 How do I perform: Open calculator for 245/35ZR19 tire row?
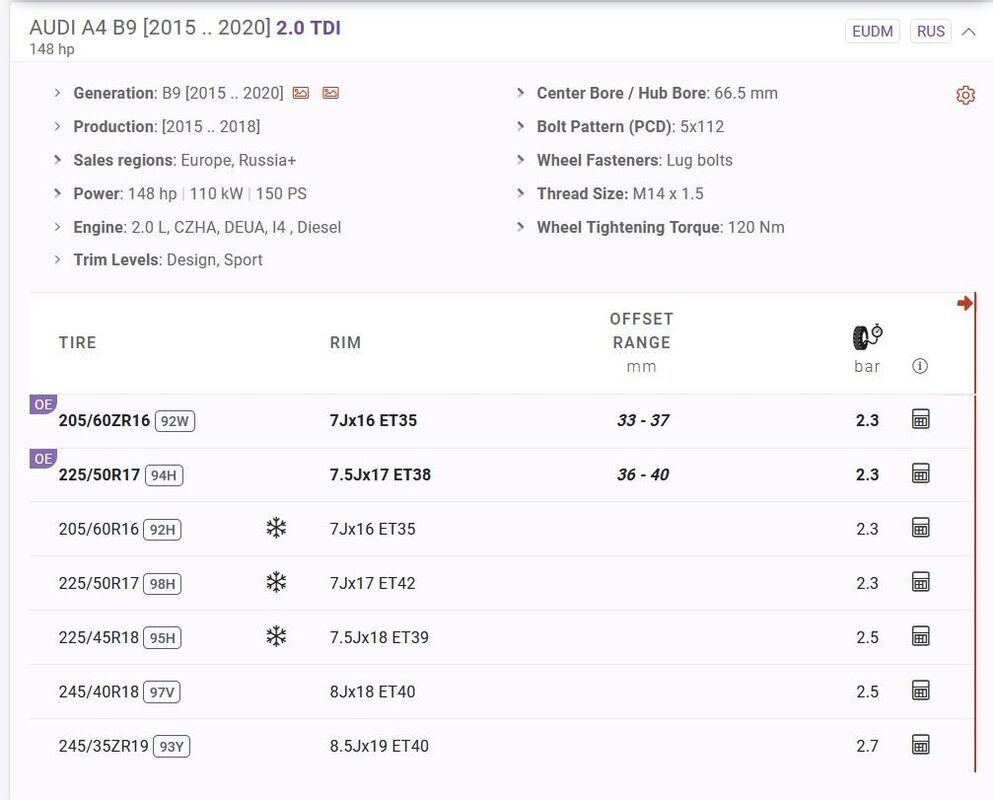(x=921, y=745)
